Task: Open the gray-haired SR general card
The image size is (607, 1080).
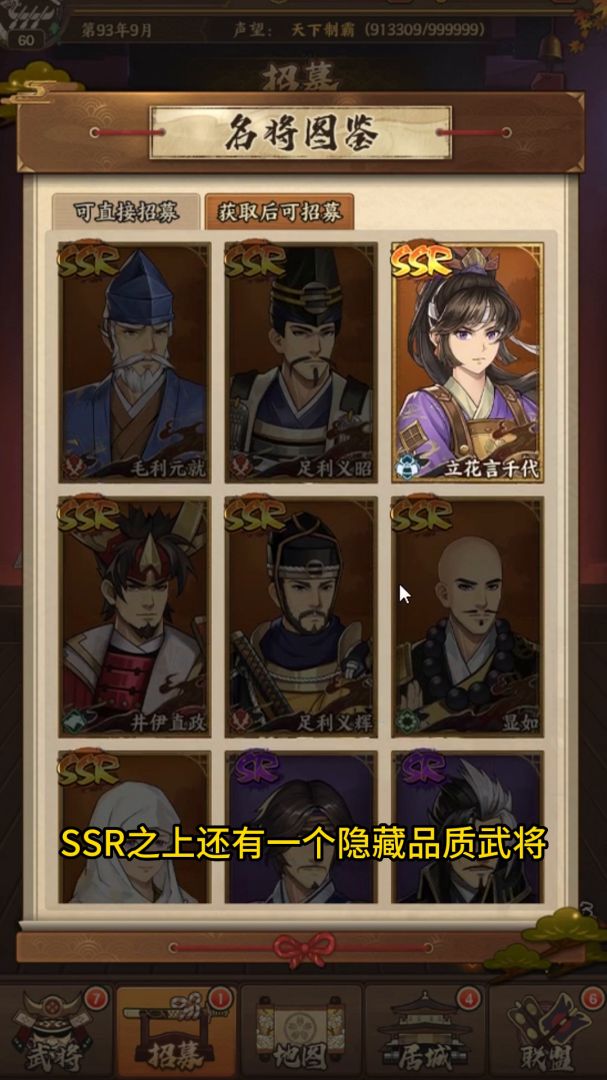Action: pyautogui.click(x=467, y=827)
